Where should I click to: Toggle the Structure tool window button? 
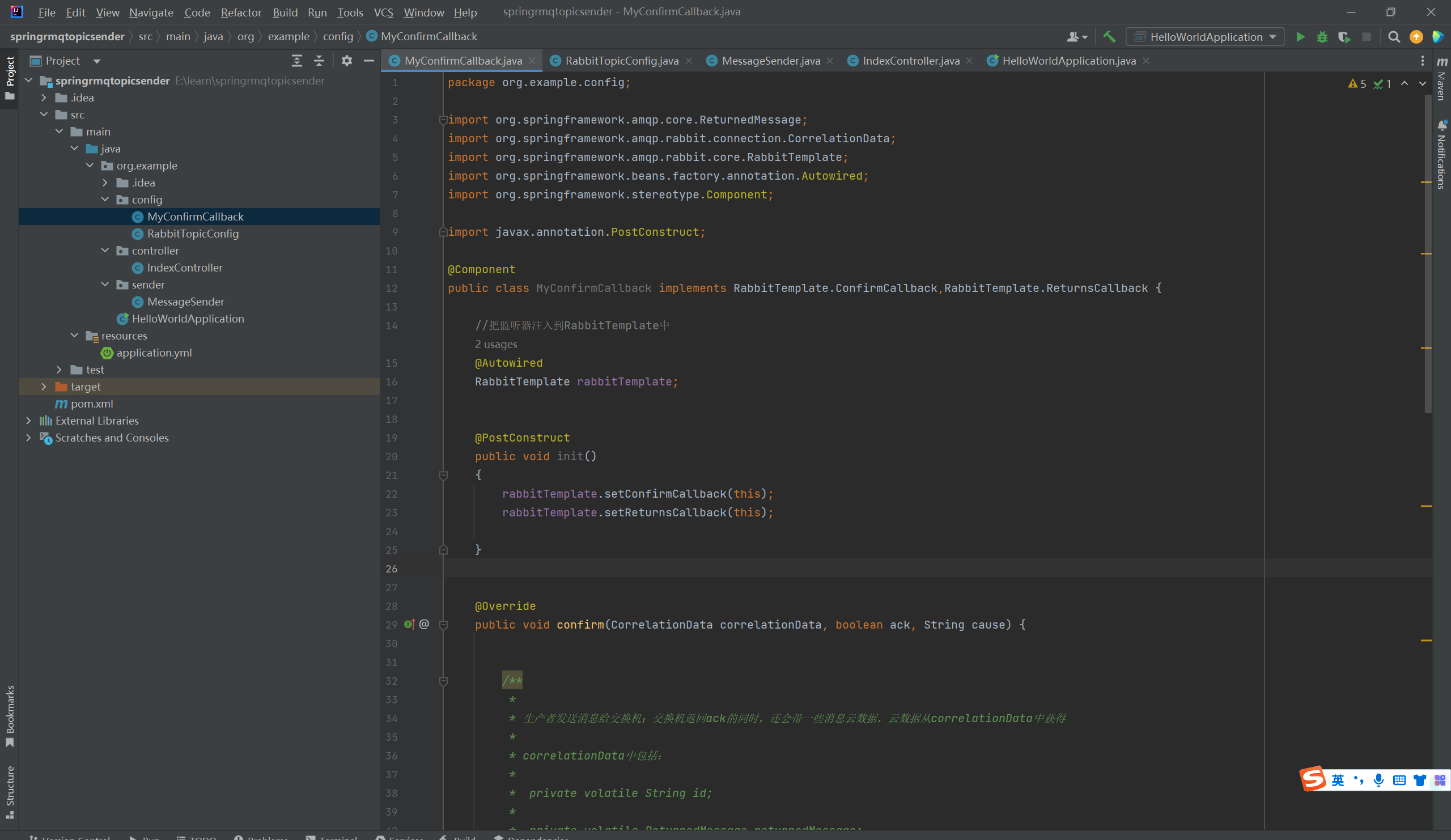tap(10, 790)
